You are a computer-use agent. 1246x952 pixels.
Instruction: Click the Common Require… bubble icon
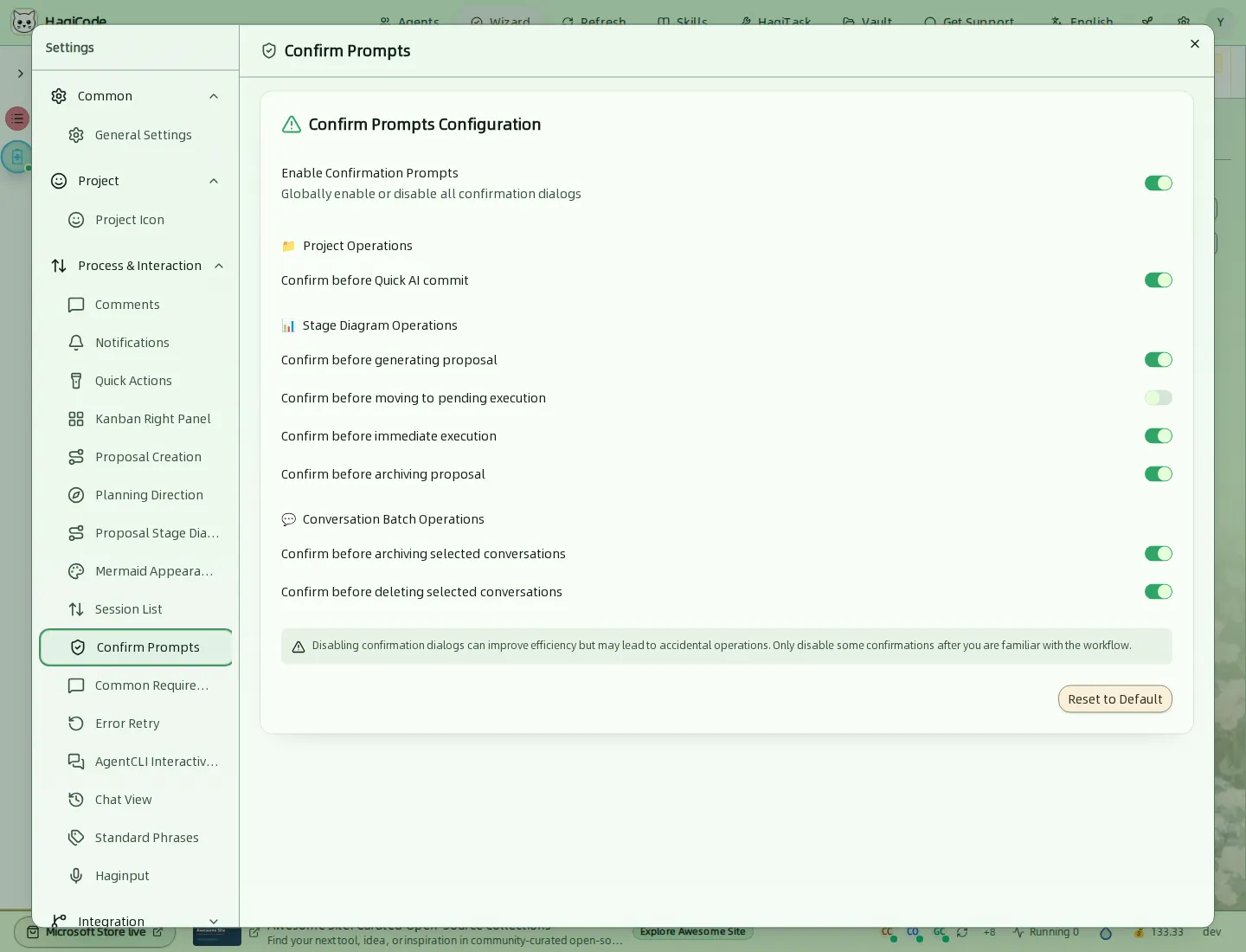(x=76, y=685)
